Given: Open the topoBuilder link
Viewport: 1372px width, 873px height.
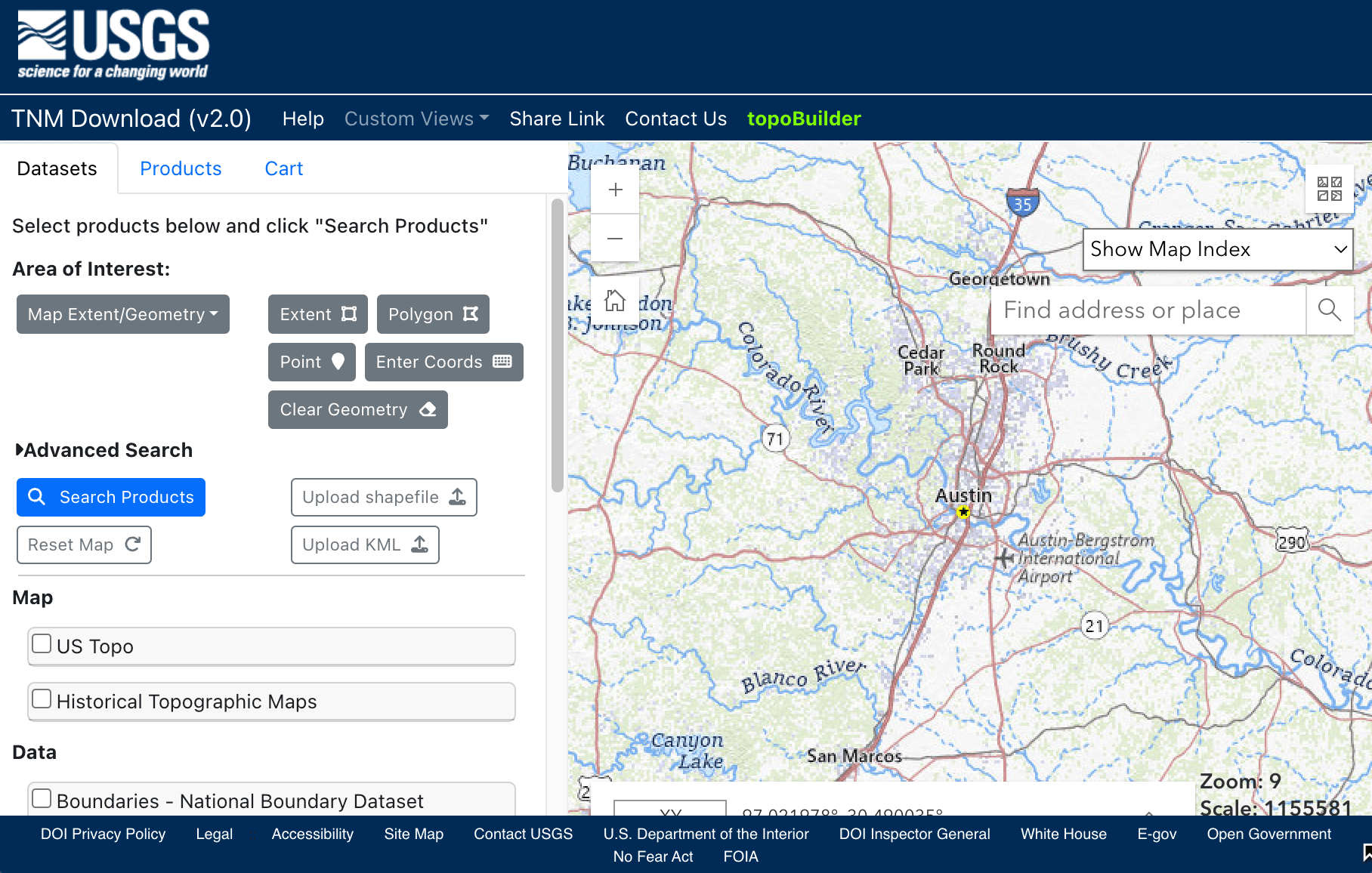Looking at the screenshot, I should 804,119.
